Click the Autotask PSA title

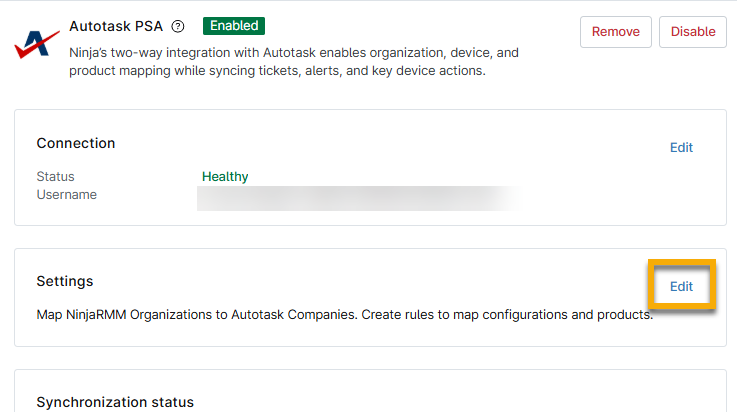click(116, 26)
